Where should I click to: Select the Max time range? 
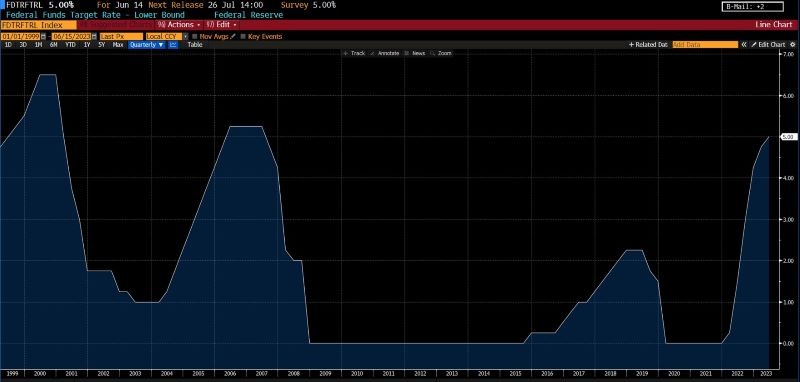118,45
